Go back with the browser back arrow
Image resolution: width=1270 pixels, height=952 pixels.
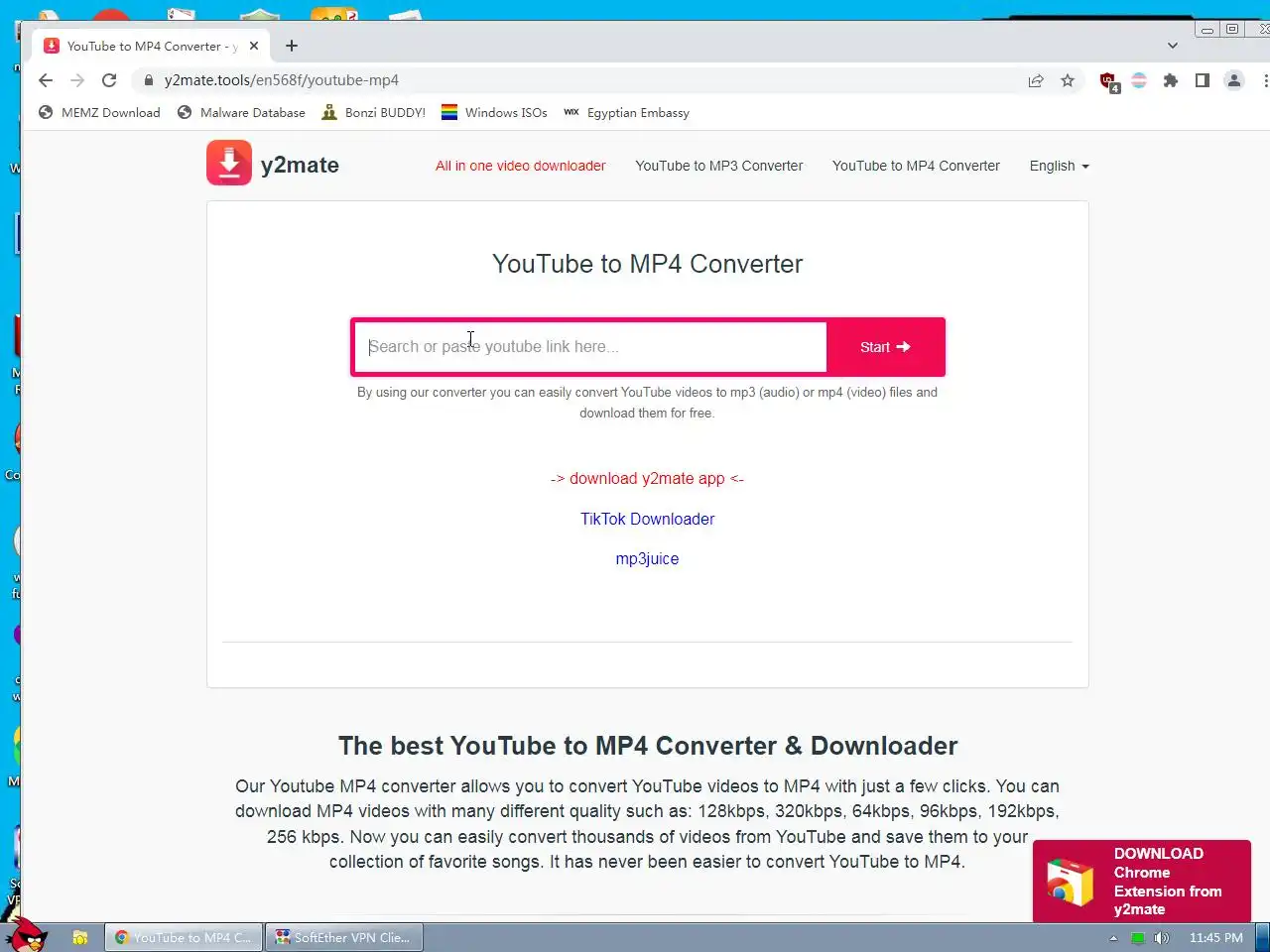pyautogui.click(x=46, y=80)
